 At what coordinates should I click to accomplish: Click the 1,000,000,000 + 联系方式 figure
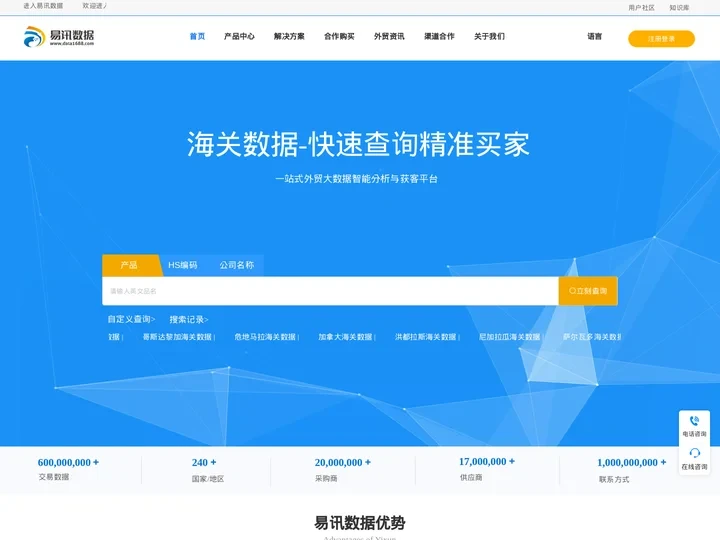631,470
